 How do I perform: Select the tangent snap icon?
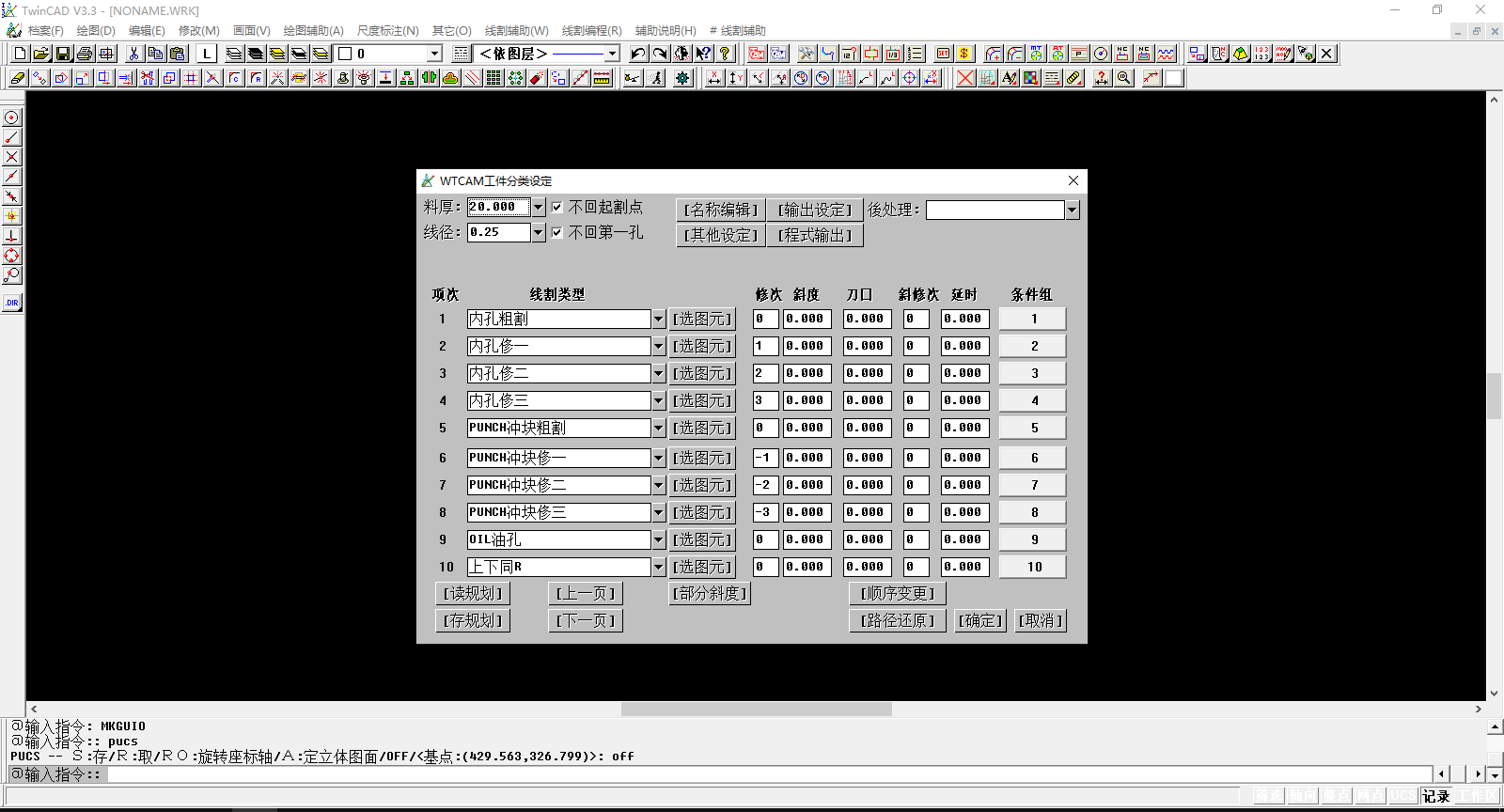tap(11, 275)
